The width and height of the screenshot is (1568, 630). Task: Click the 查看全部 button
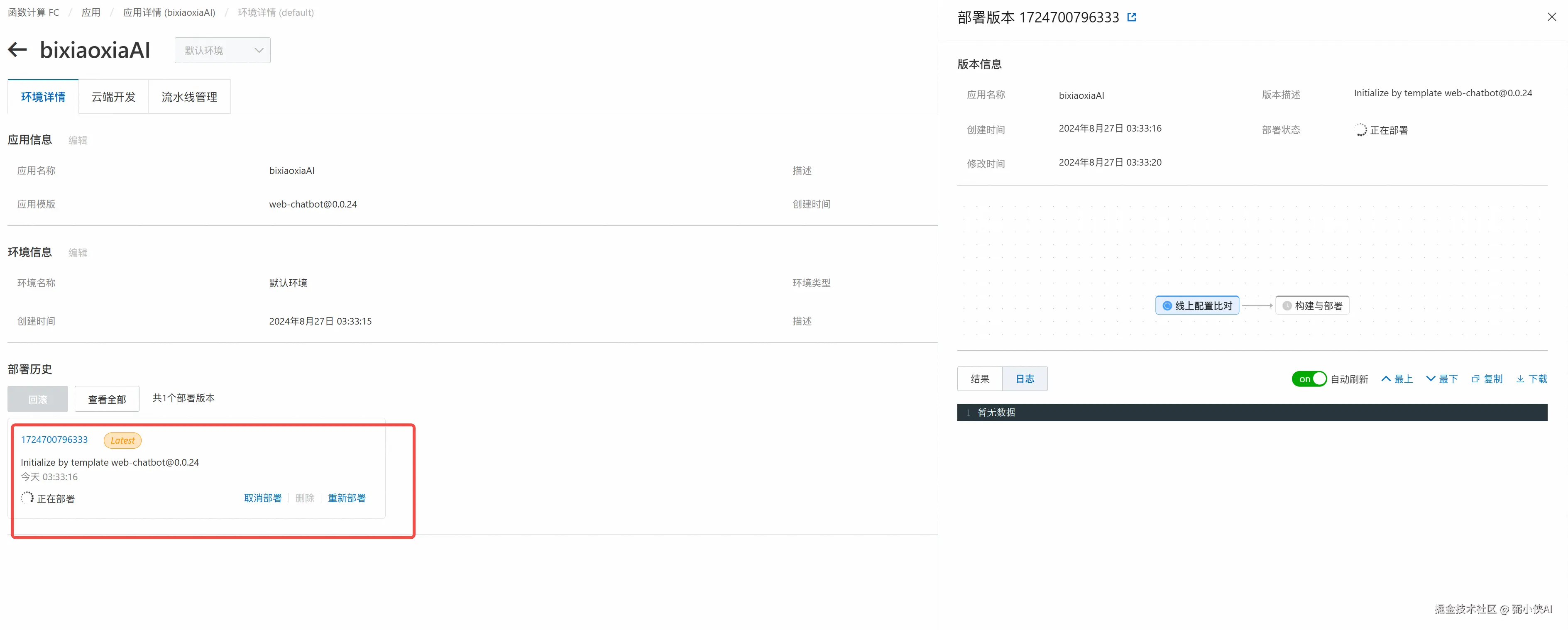click(x=107, y=399)
